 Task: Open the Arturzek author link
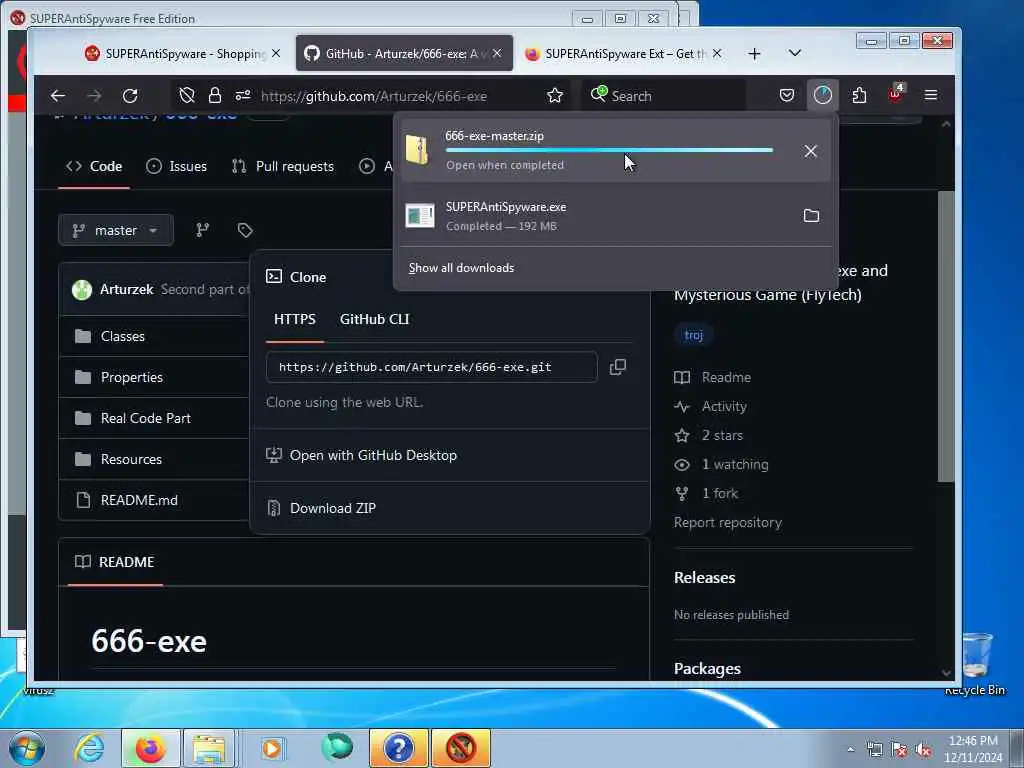(x=126, y=289)
